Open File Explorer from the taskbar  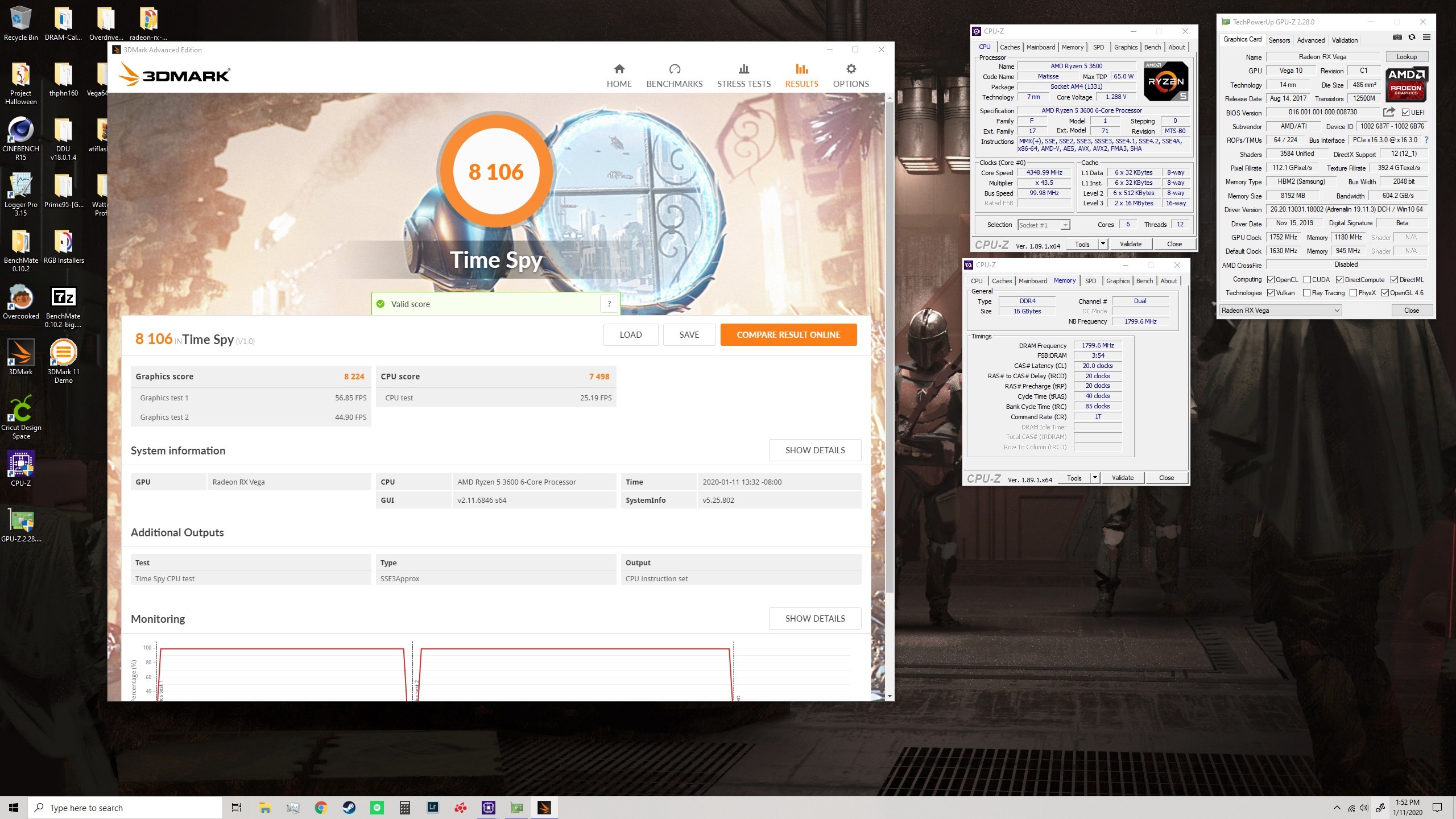tap(265, 808)
